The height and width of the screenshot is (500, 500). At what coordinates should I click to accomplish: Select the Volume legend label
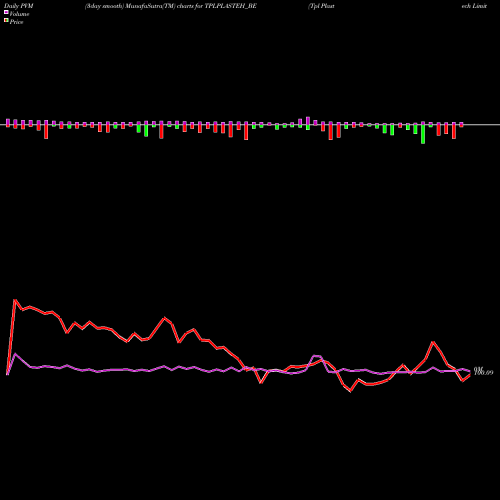point(19,14)
